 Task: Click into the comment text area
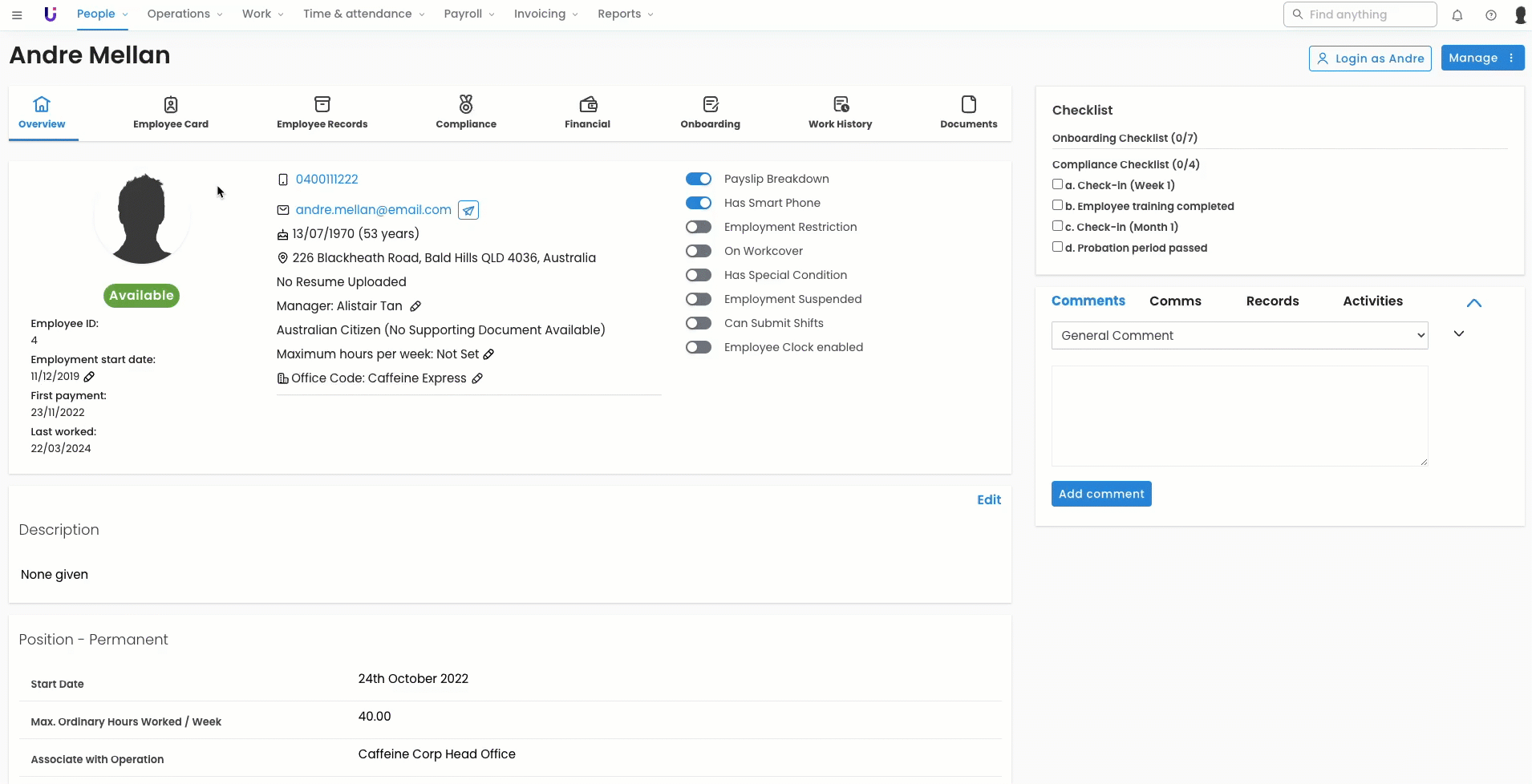[1239, 415]
